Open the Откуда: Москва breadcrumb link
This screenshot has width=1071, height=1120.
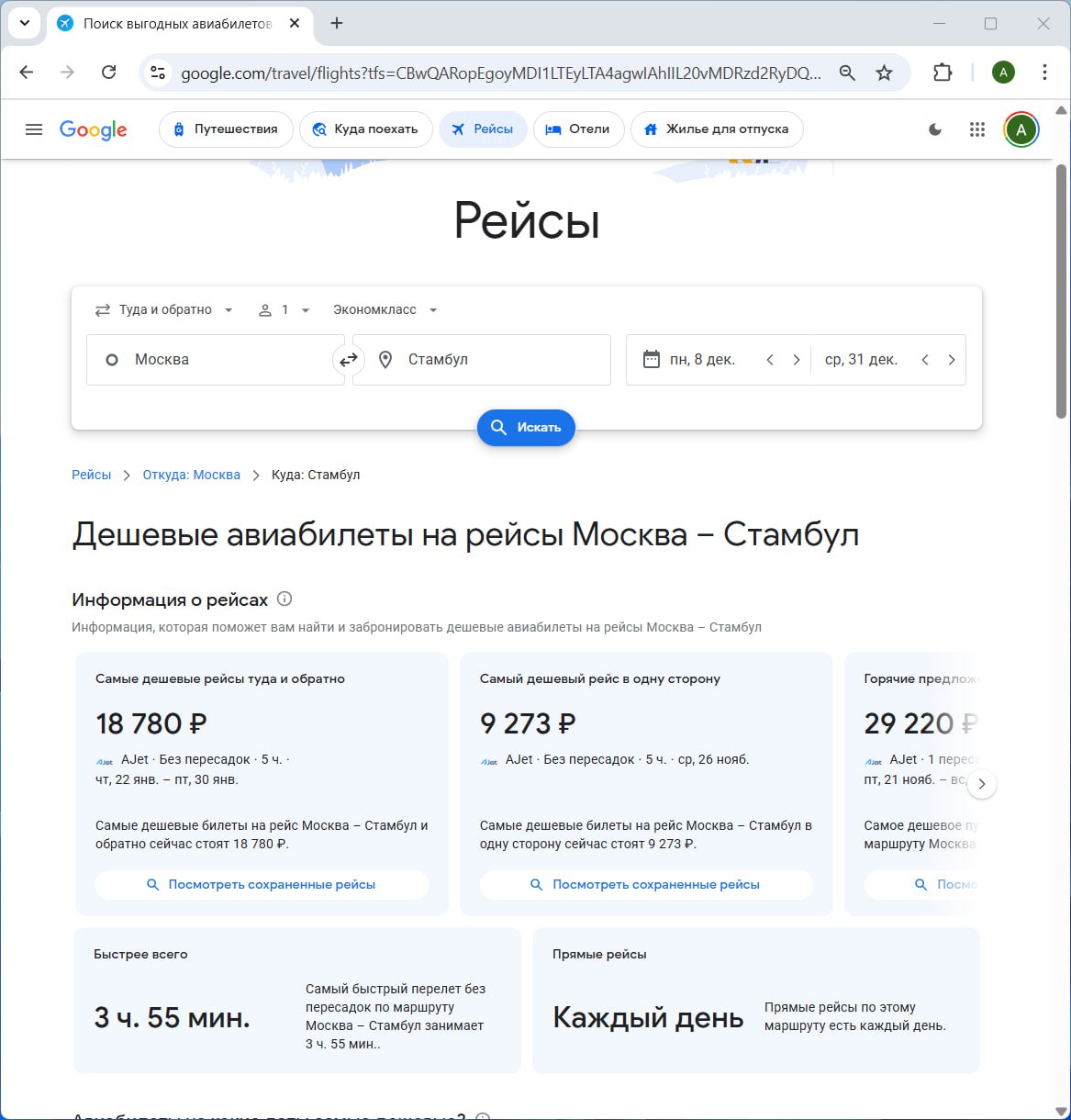pos(191,475)
